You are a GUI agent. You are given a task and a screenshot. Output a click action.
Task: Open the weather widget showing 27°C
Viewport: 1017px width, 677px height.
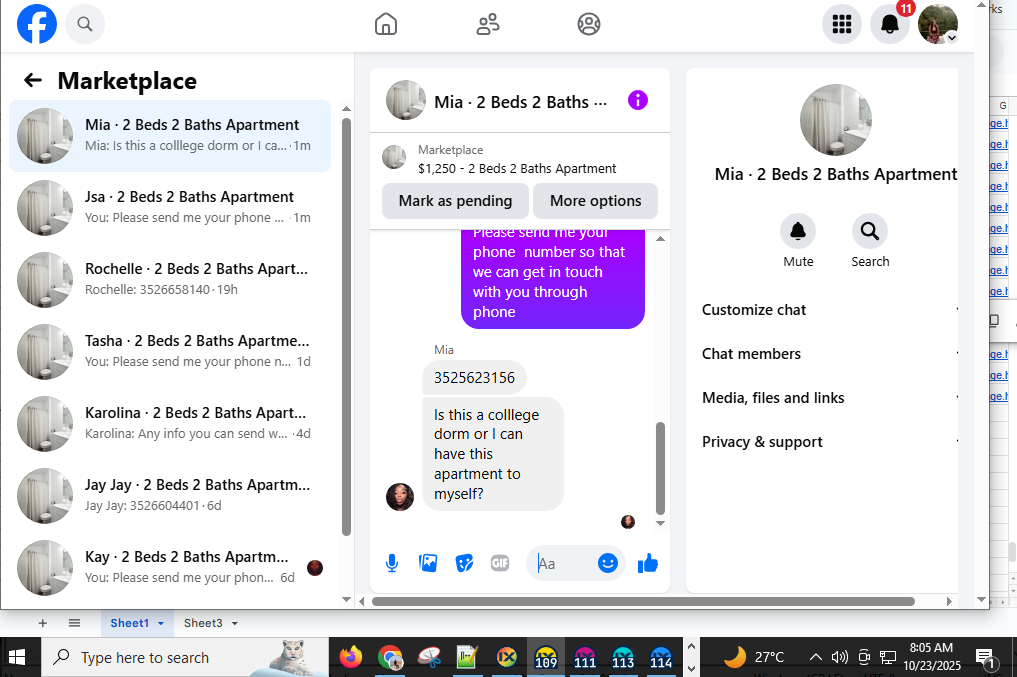point(754,658)
